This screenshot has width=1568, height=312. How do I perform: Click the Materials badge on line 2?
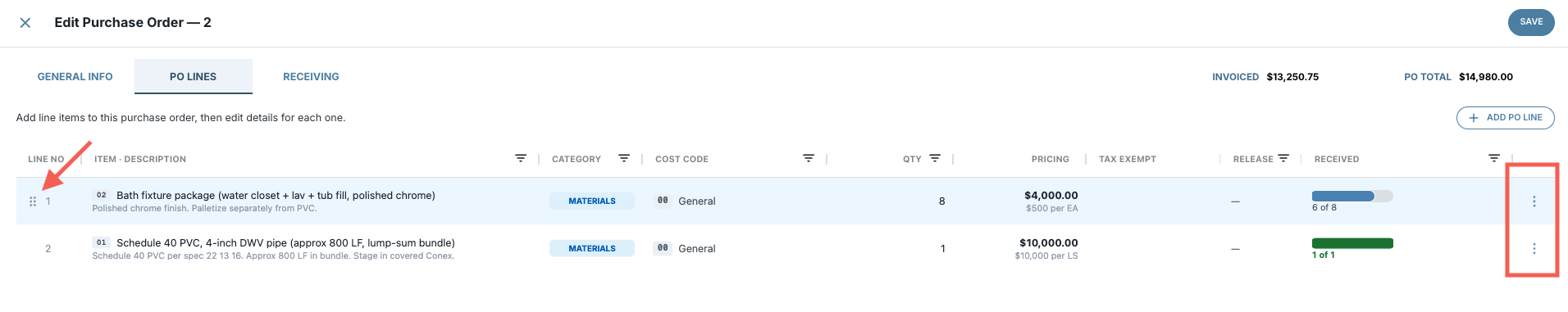592,249
